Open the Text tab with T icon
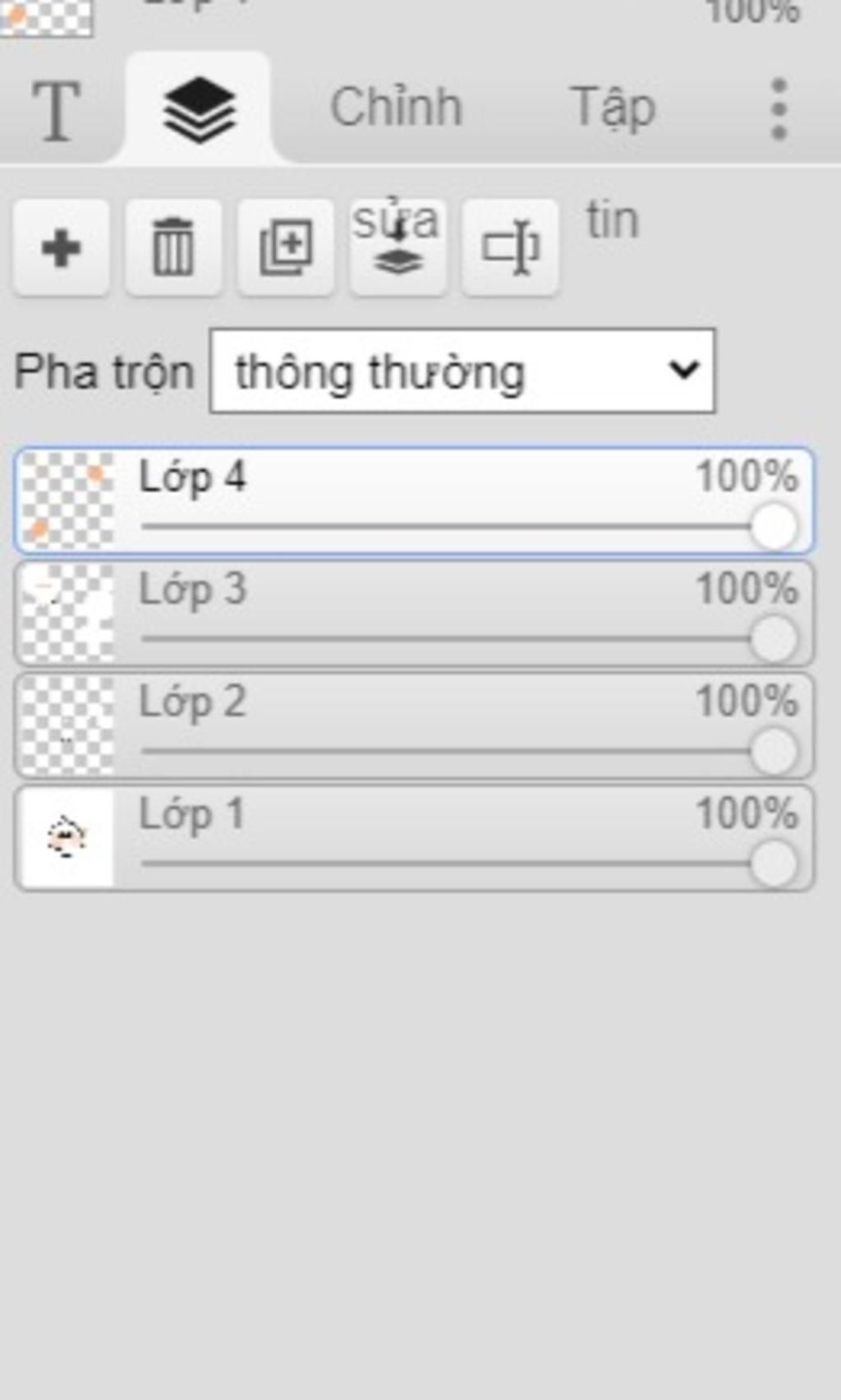The width and height of the screenshot is (841, 1400). click(57, 109)
